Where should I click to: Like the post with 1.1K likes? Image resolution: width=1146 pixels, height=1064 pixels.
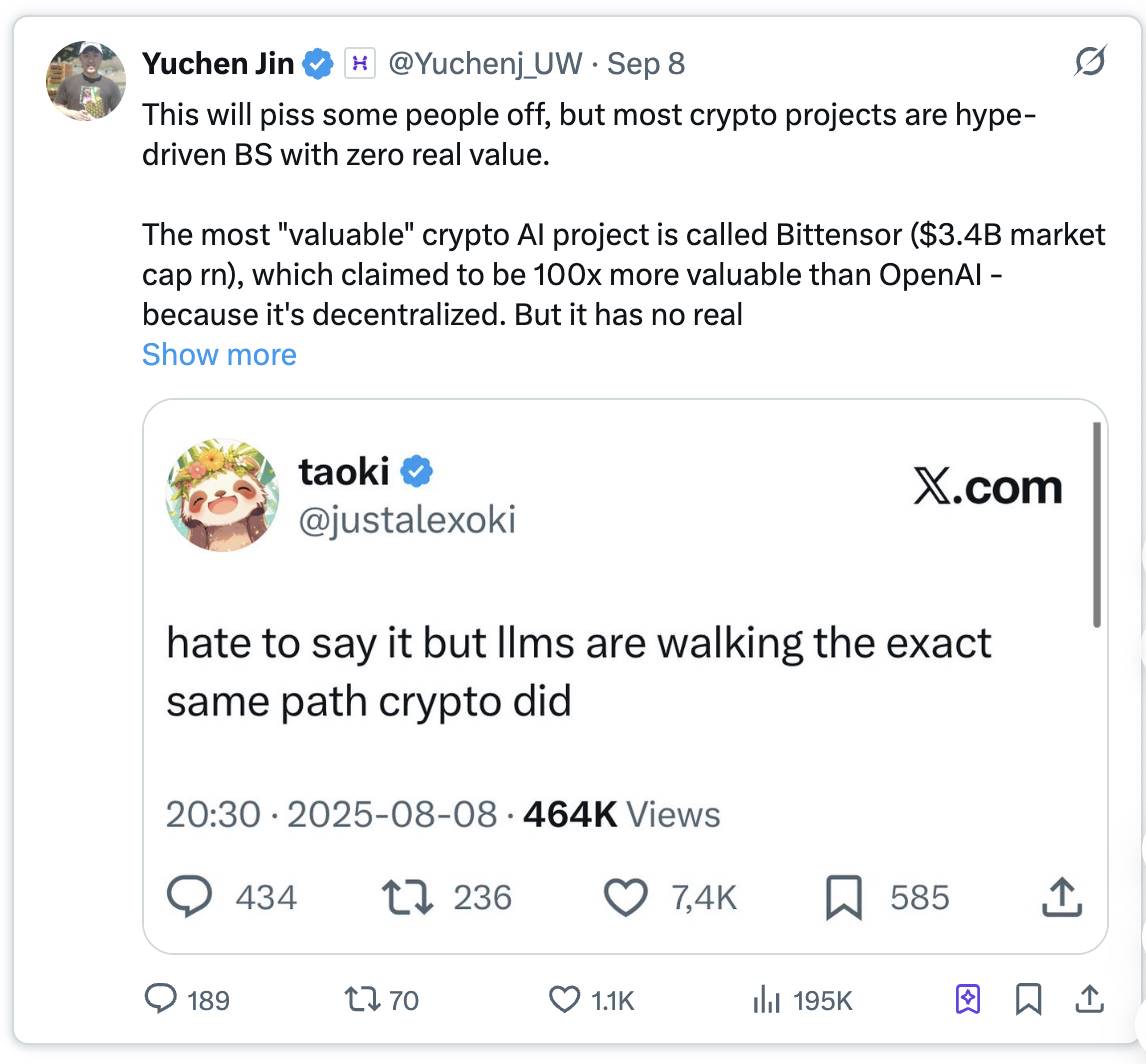566,999
